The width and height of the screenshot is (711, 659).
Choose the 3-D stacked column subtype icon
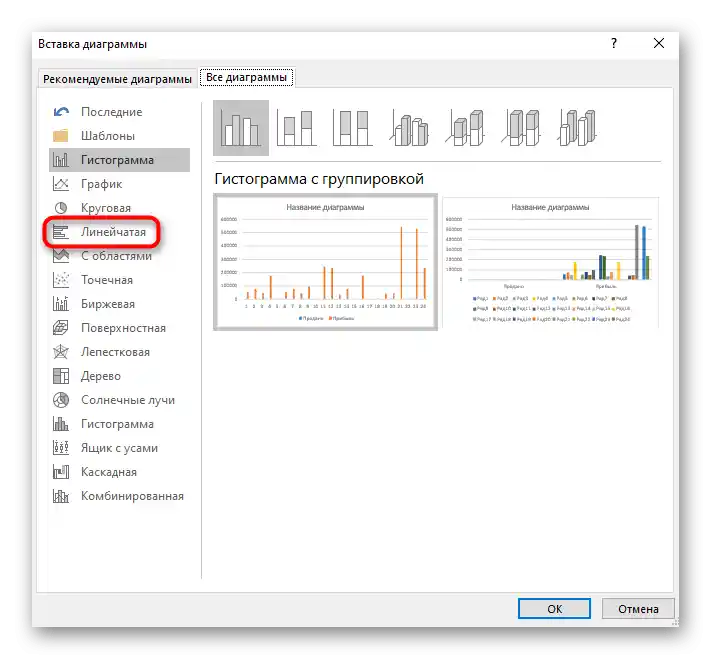click(466, 128)
